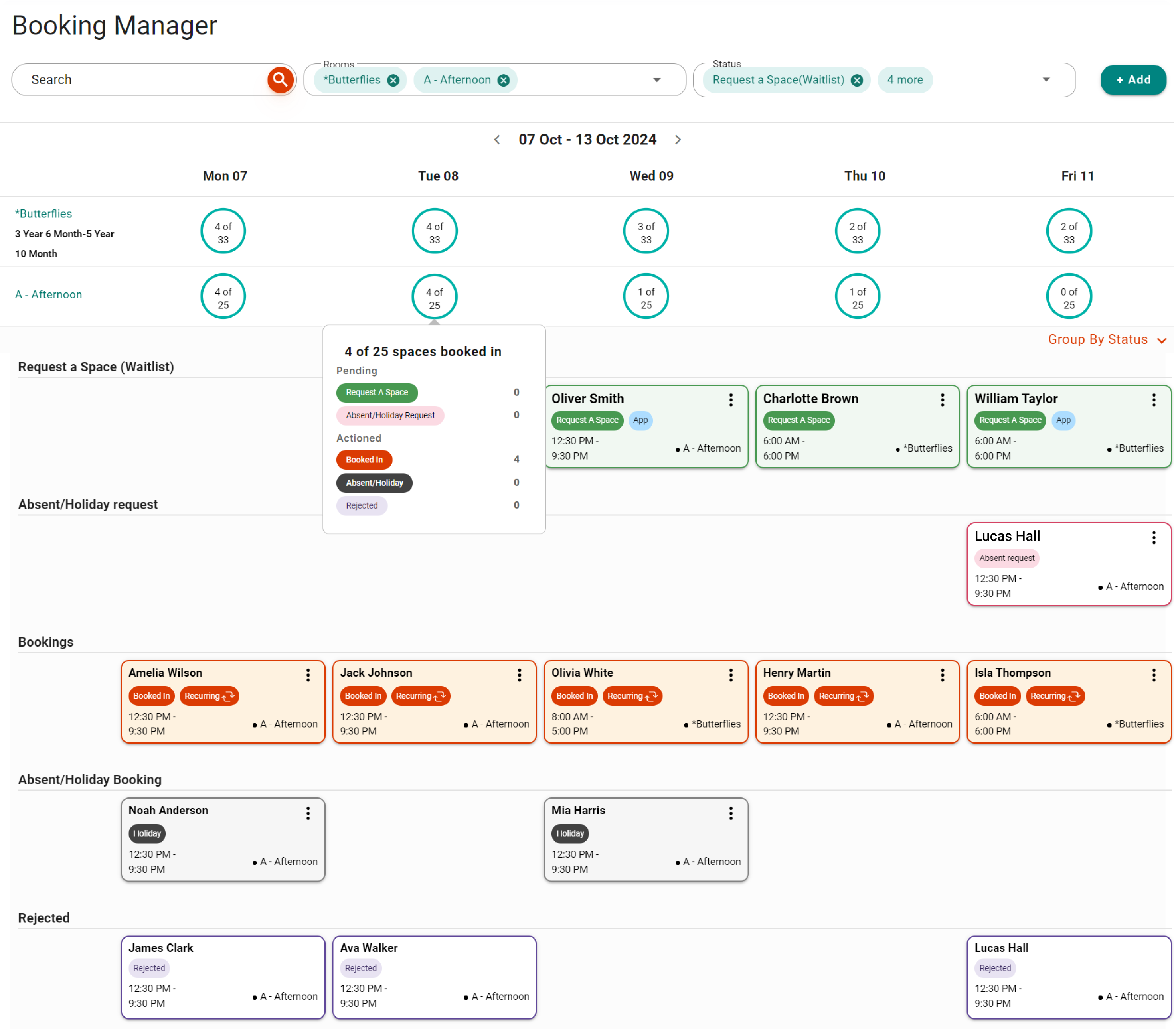Open Noah Anderson card options menu
Screen dimensions: 1174x1036
tap(308, 813)
